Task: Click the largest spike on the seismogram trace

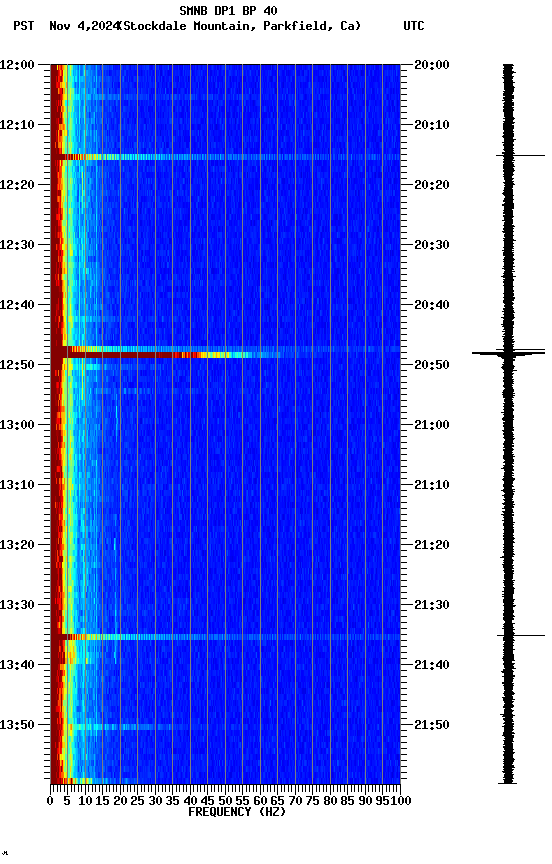Action: [x=508, y=353]
